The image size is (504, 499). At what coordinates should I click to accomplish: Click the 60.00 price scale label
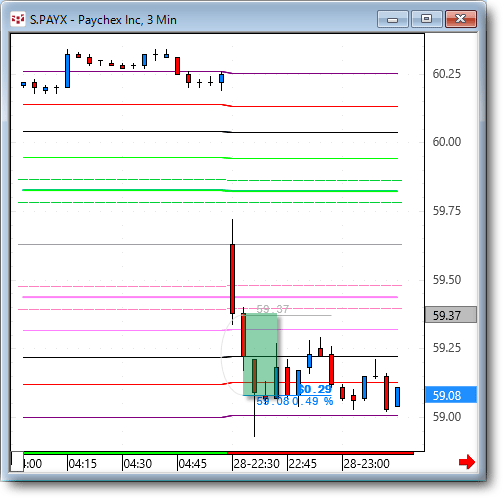(x=447, y=142)
